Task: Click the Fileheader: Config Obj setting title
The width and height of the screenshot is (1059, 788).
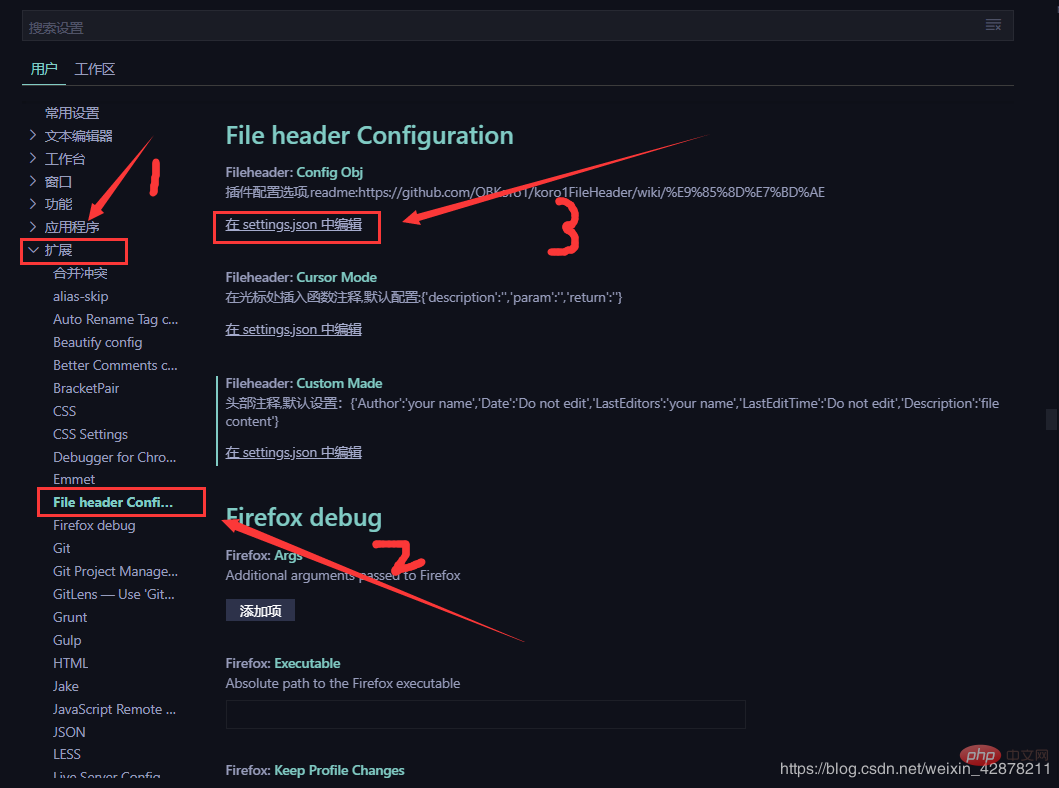Action: (294, 172)
